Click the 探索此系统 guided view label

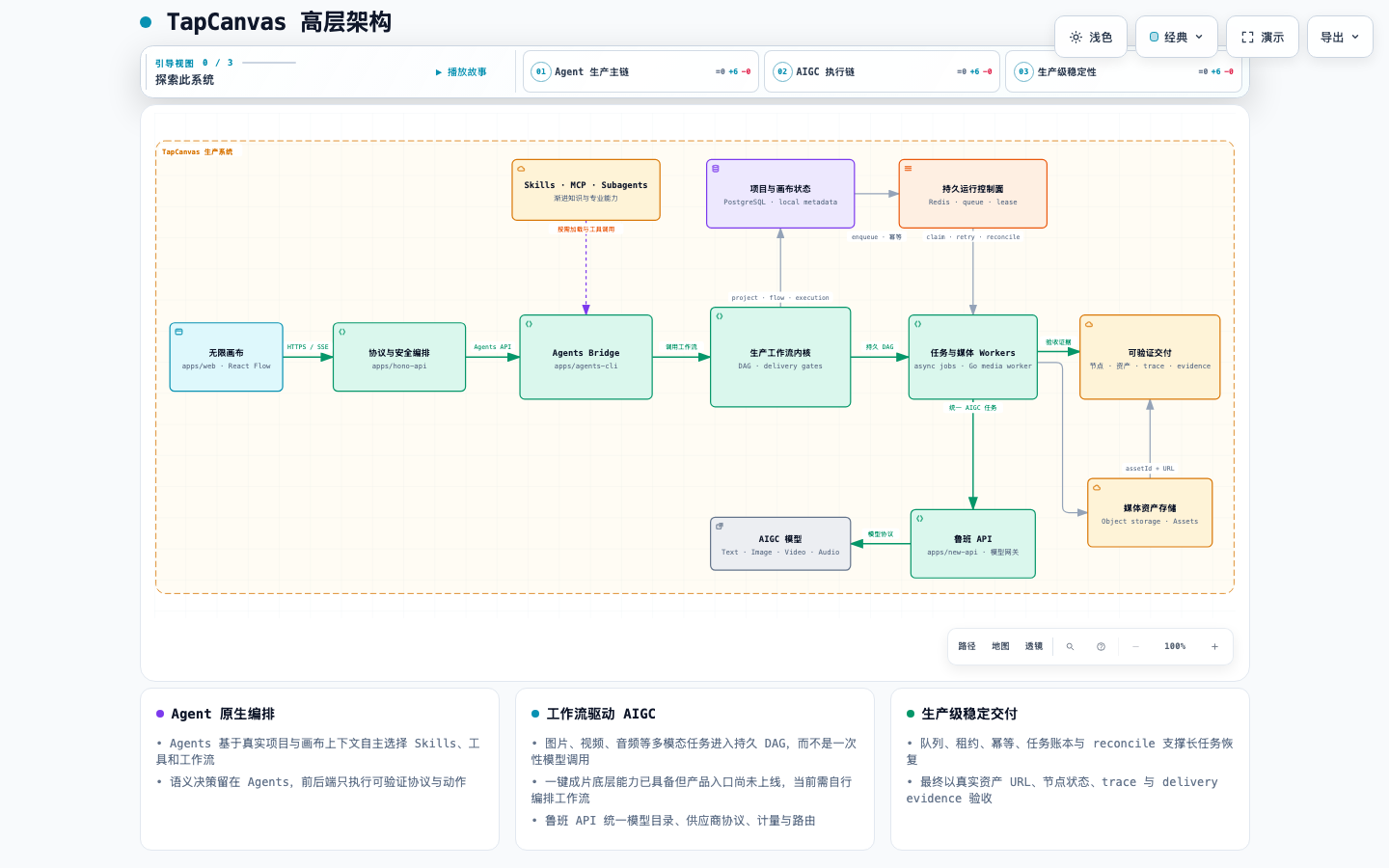coord(184,80)
